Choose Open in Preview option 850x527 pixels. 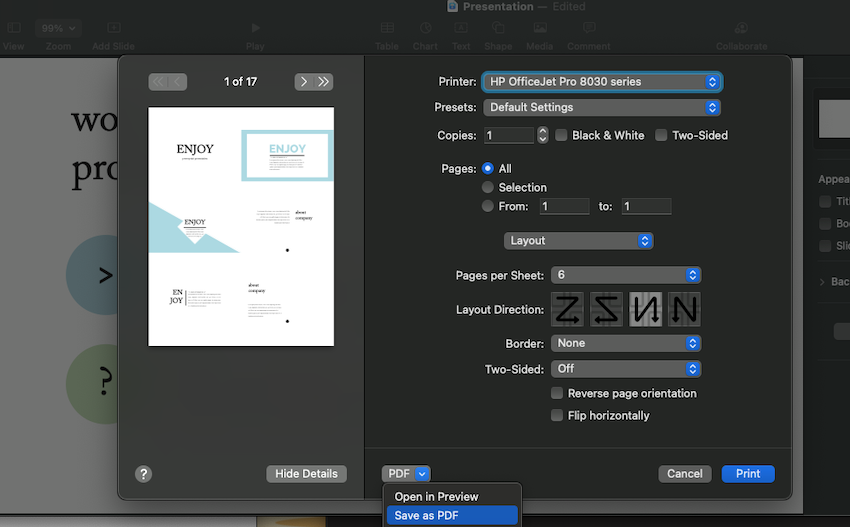point(436,496)
